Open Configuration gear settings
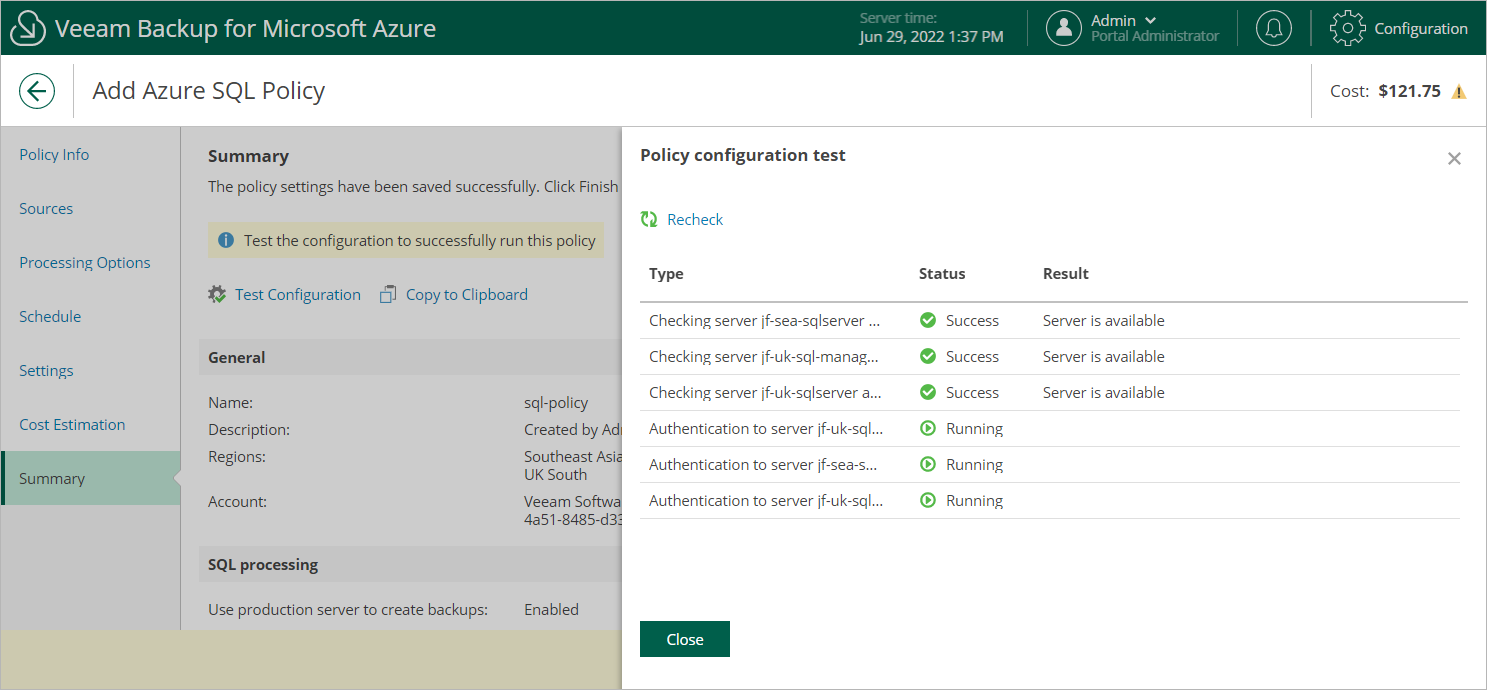The width and height of the screenshot is (1487, 690). tap(1348, 28)
